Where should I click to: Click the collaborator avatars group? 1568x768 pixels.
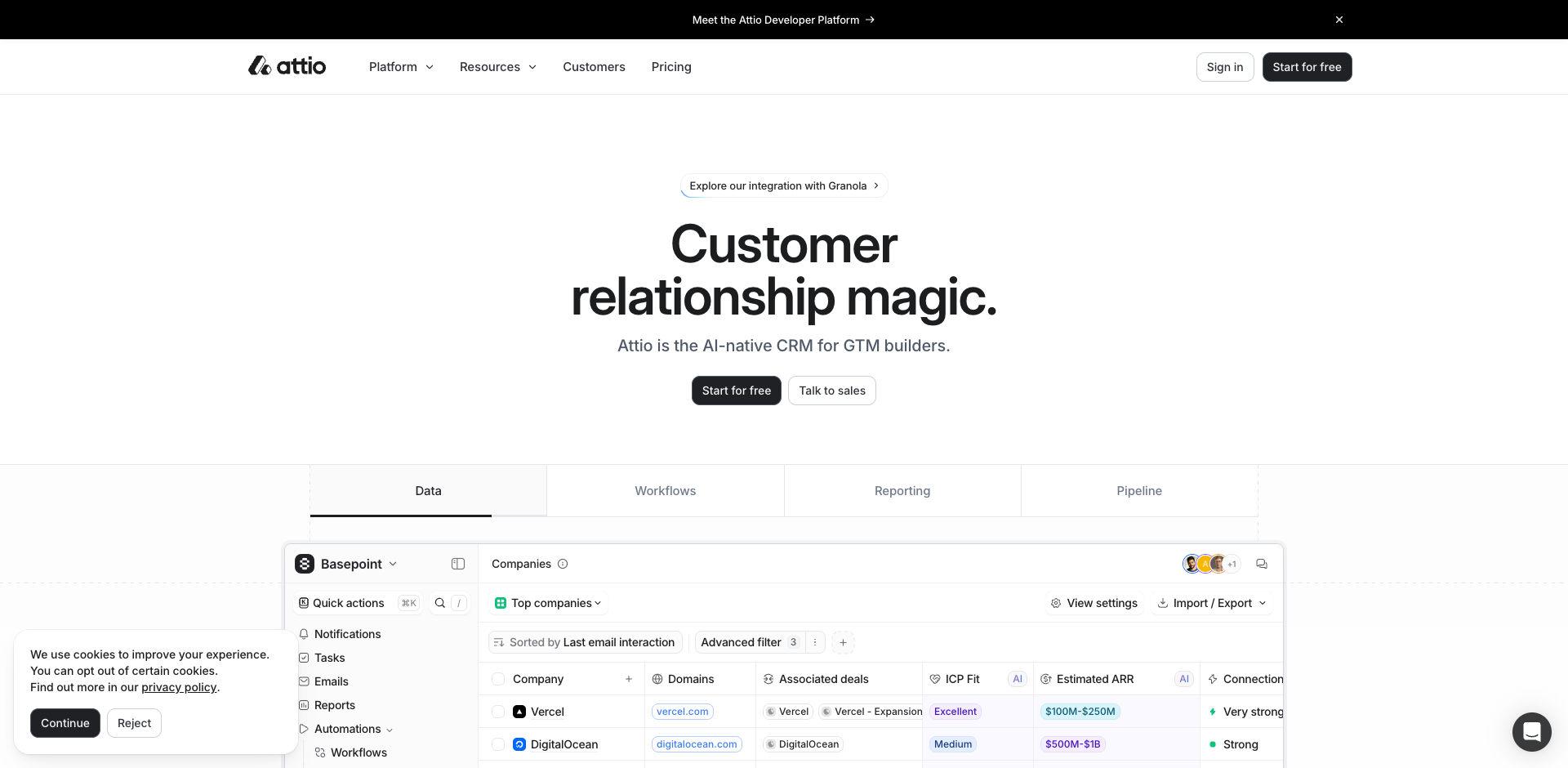[x=1211, y=564]
